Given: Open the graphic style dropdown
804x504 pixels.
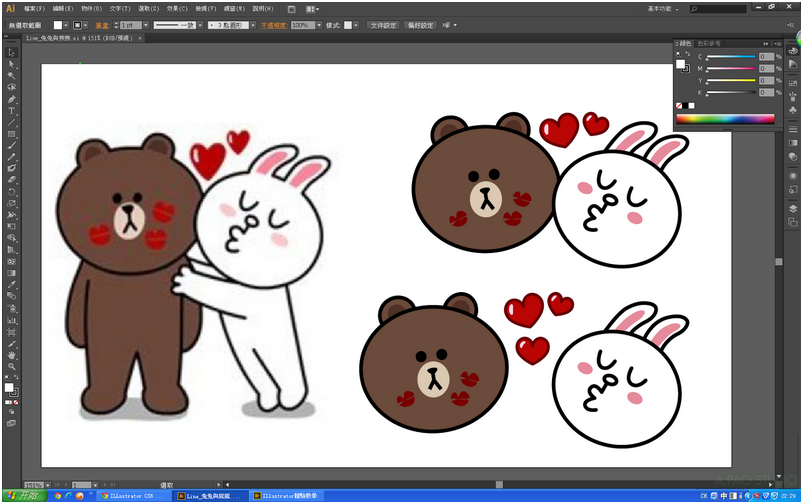Looking at the screenshot, I should click(356, 25).
